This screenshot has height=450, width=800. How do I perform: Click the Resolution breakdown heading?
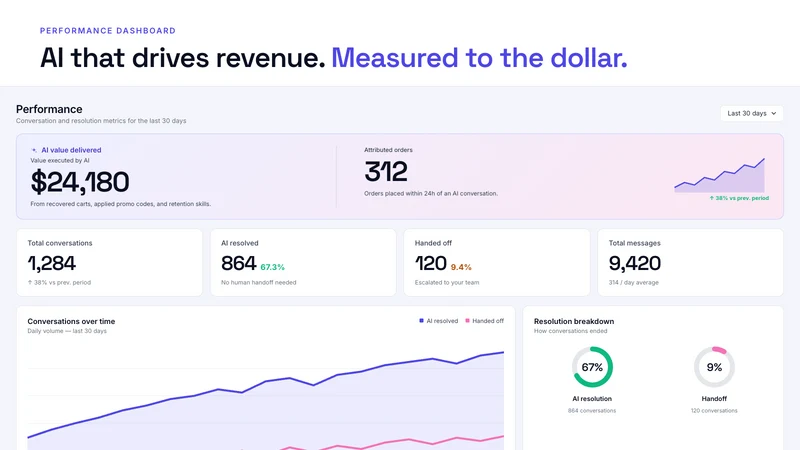click(573, 321)
